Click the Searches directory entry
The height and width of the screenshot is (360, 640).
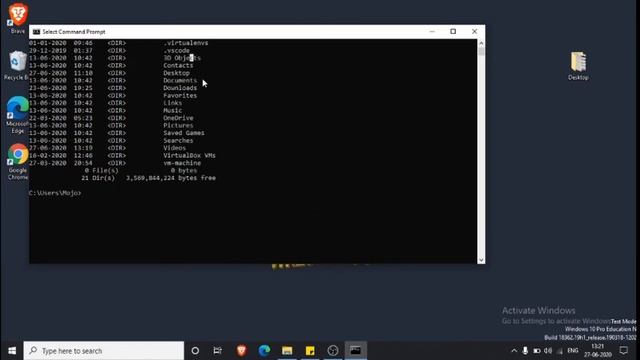(x=178, y=140)
